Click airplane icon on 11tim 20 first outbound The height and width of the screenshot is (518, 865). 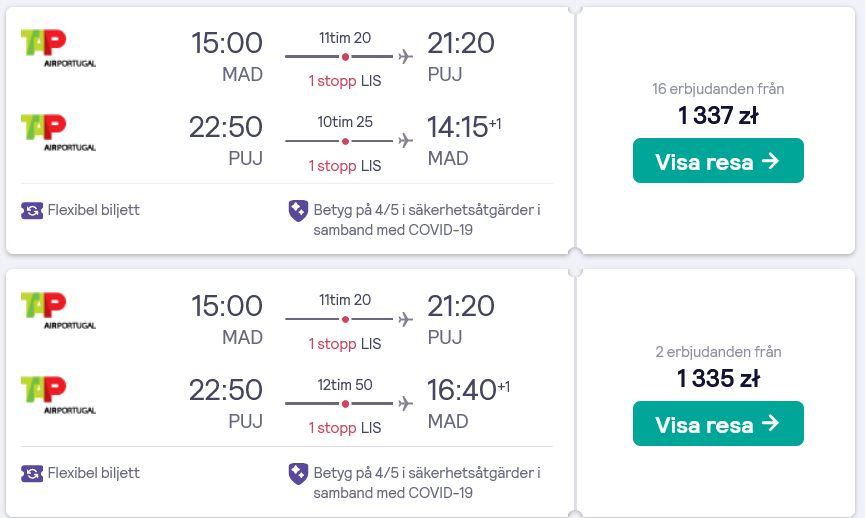pos(405,56)
